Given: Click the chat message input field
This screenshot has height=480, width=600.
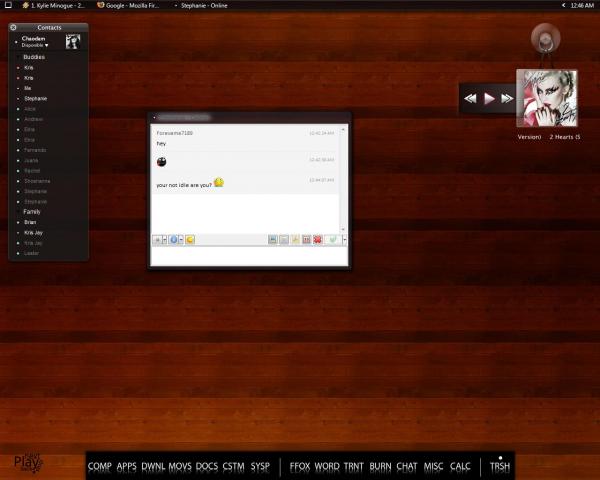Looking at the screenshot, I should click(x=249, y=256).
